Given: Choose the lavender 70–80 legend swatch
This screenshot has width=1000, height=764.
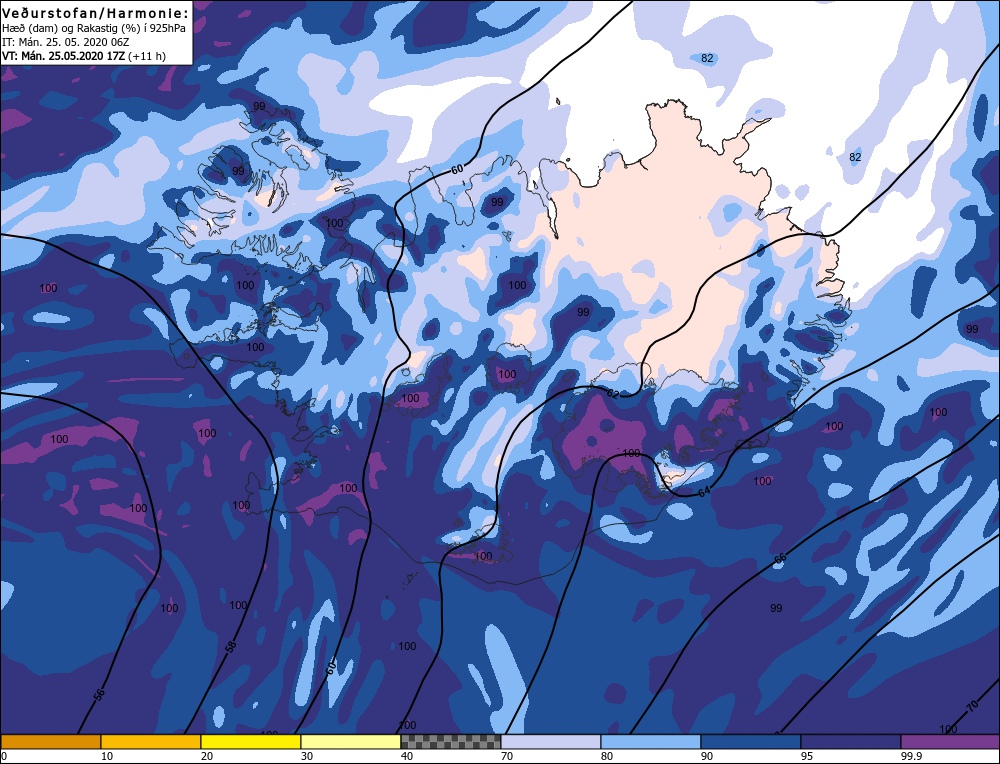Looking at the screenshot, I should (551, 742).
